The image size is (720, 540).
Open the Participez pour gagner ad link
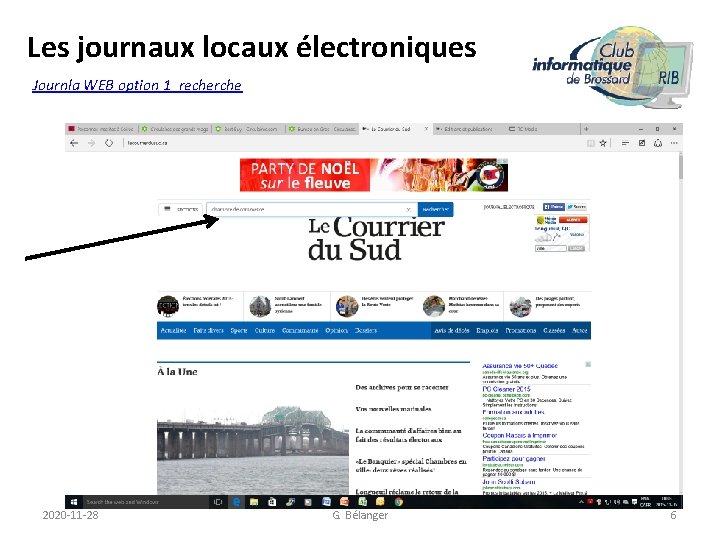coord(514,458)
